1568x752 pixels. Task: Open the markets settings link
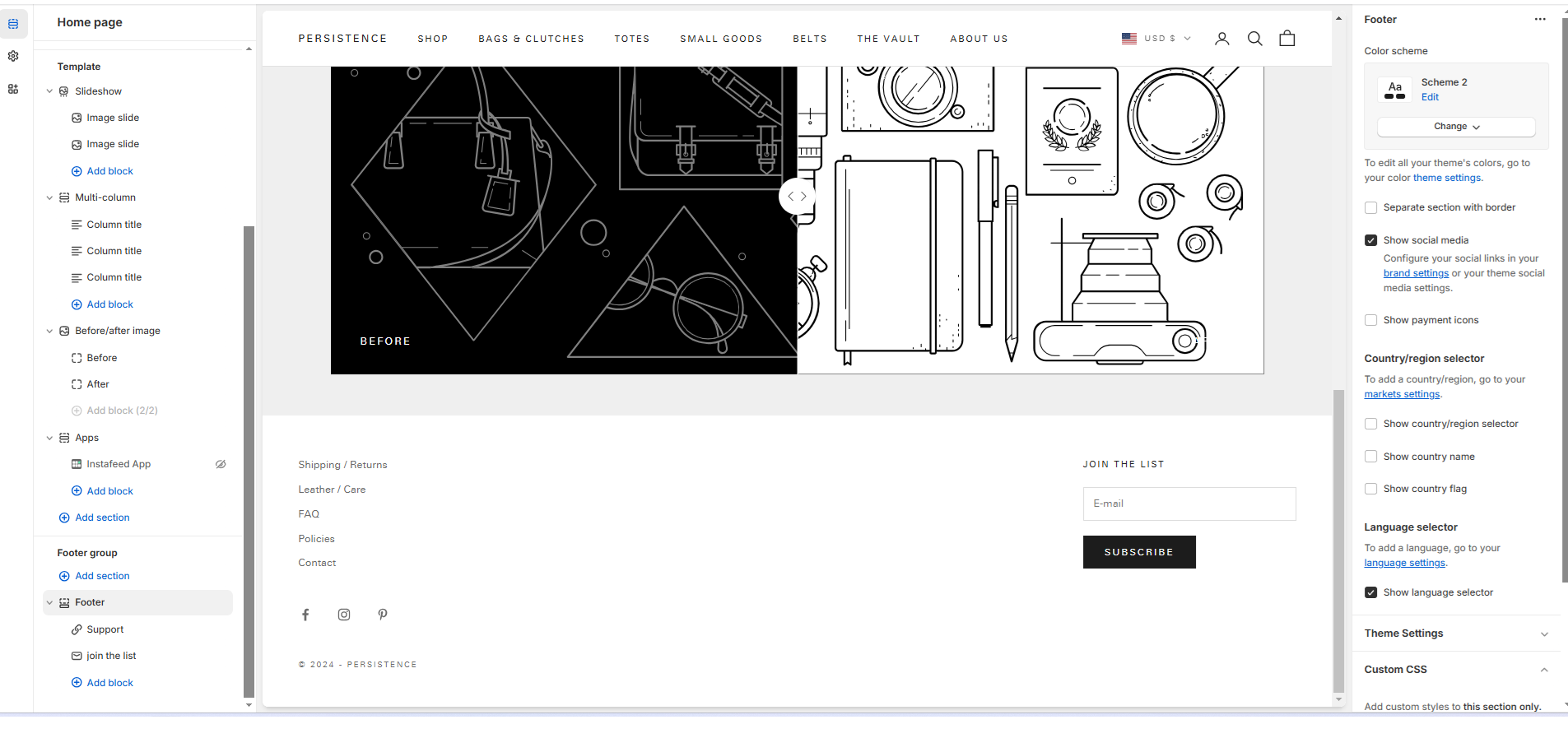coord(1402,394)
